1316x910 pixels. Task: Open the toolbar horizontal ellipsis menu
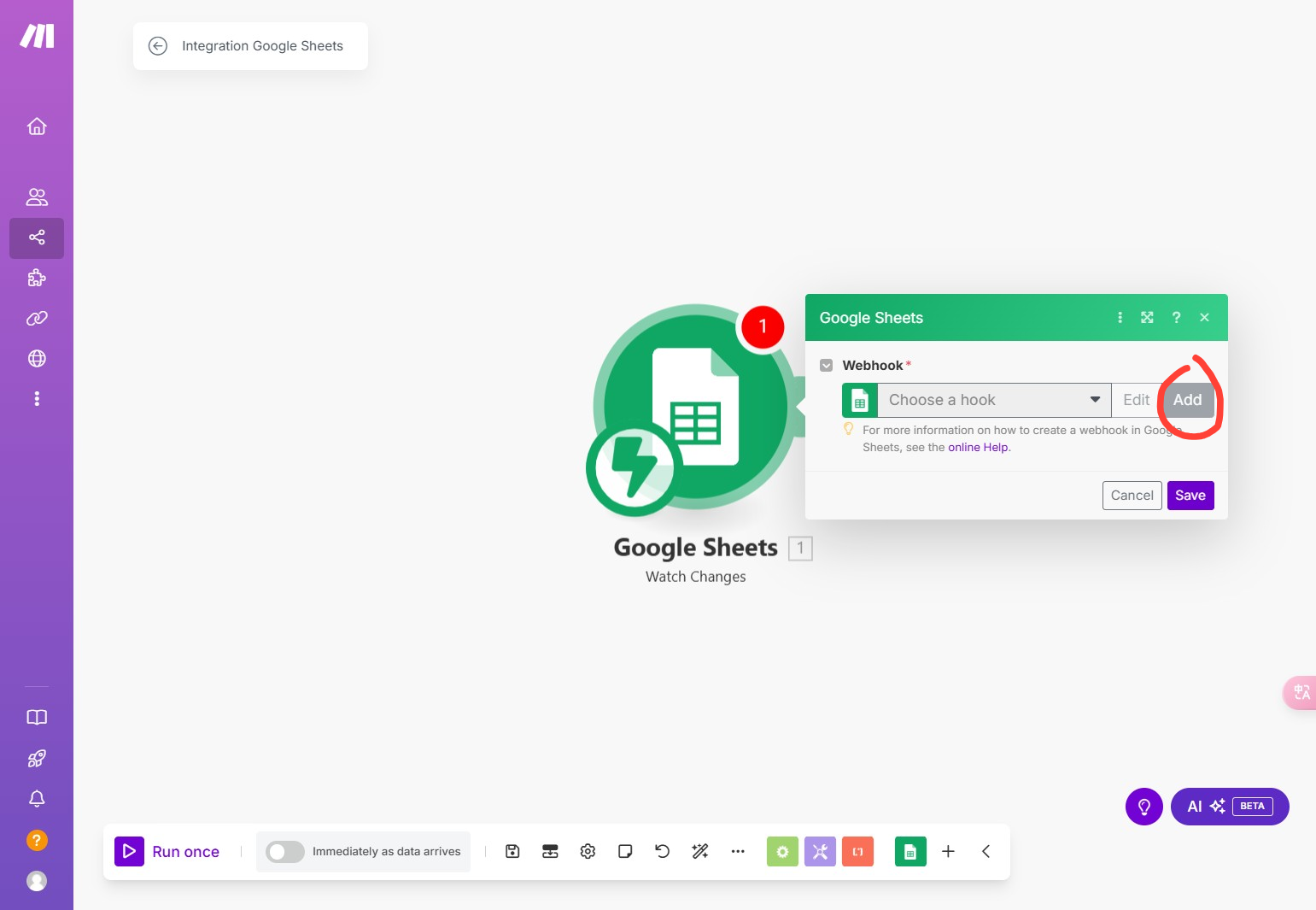click(738, 851)
